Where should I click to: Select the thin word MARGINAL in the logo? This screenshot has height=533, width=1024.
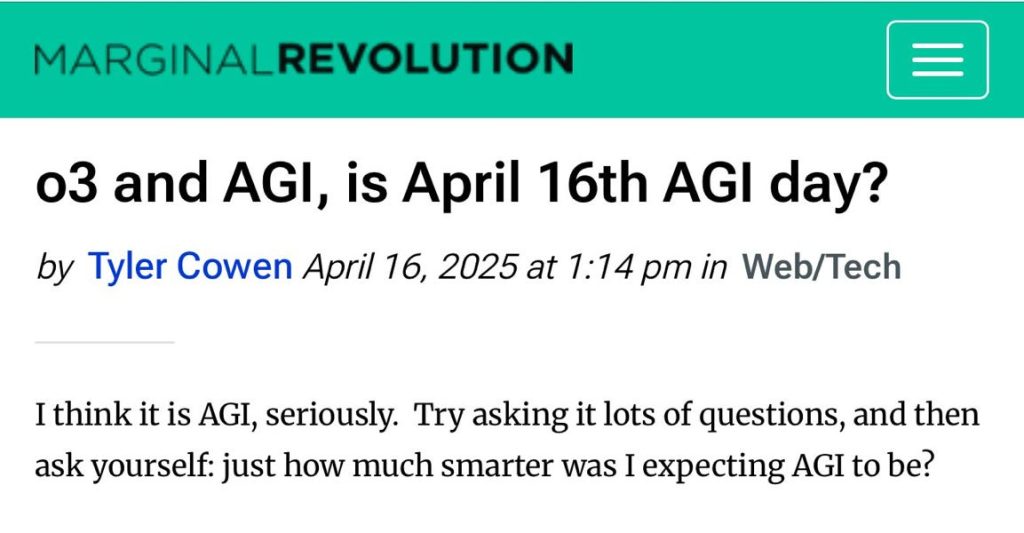(x=153, y=59)
